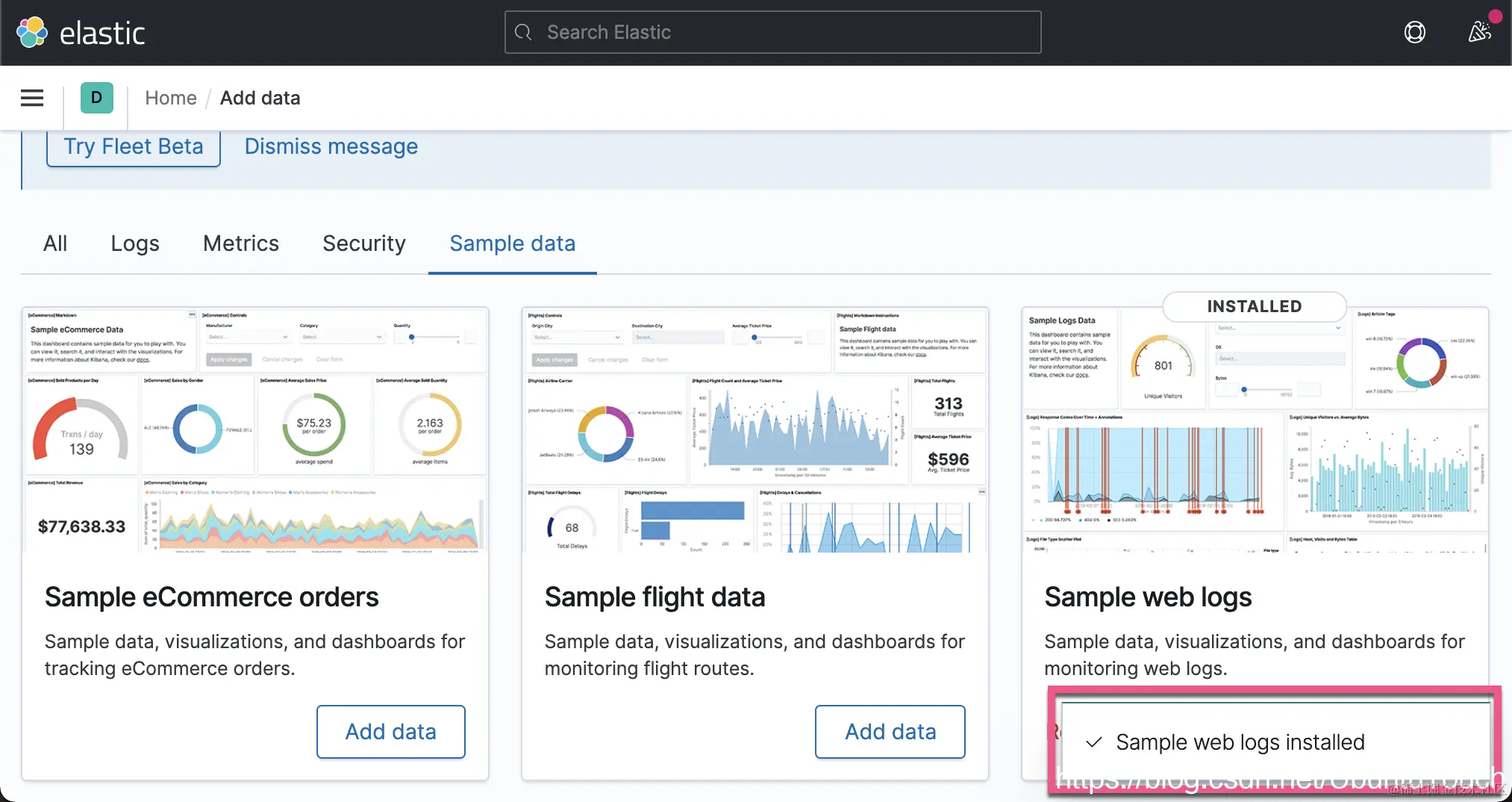Image resolution: width=1512 pixels, height=802 pixels.
Task: Click the D space avatar
Action: [x=96, y=98]
